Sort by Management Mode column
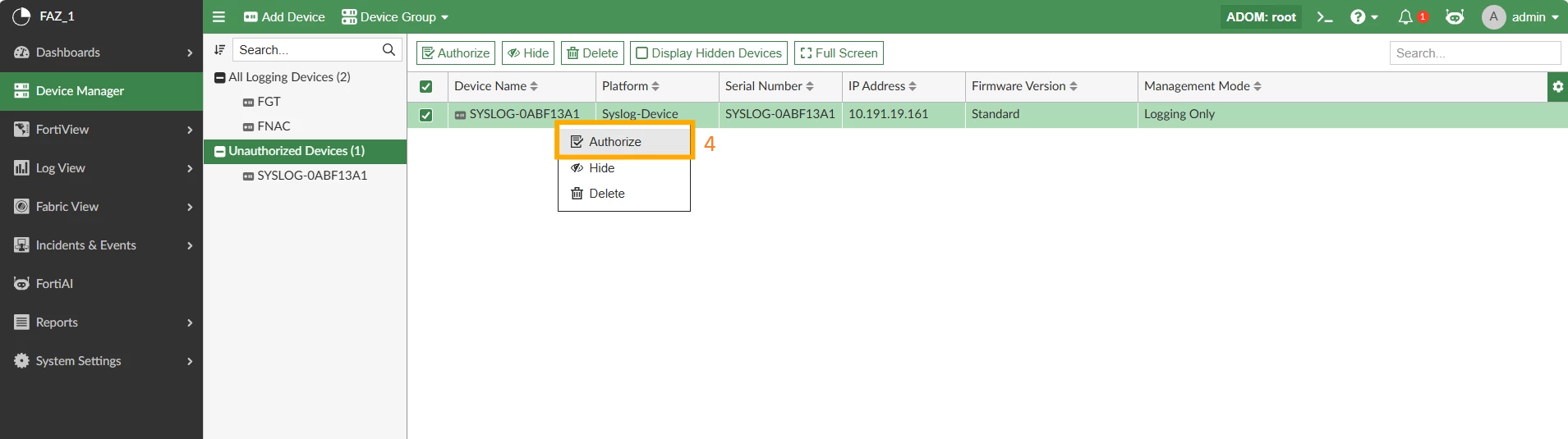The height and width of the screenshot is (439, 1568). [x=1202, y=86]
